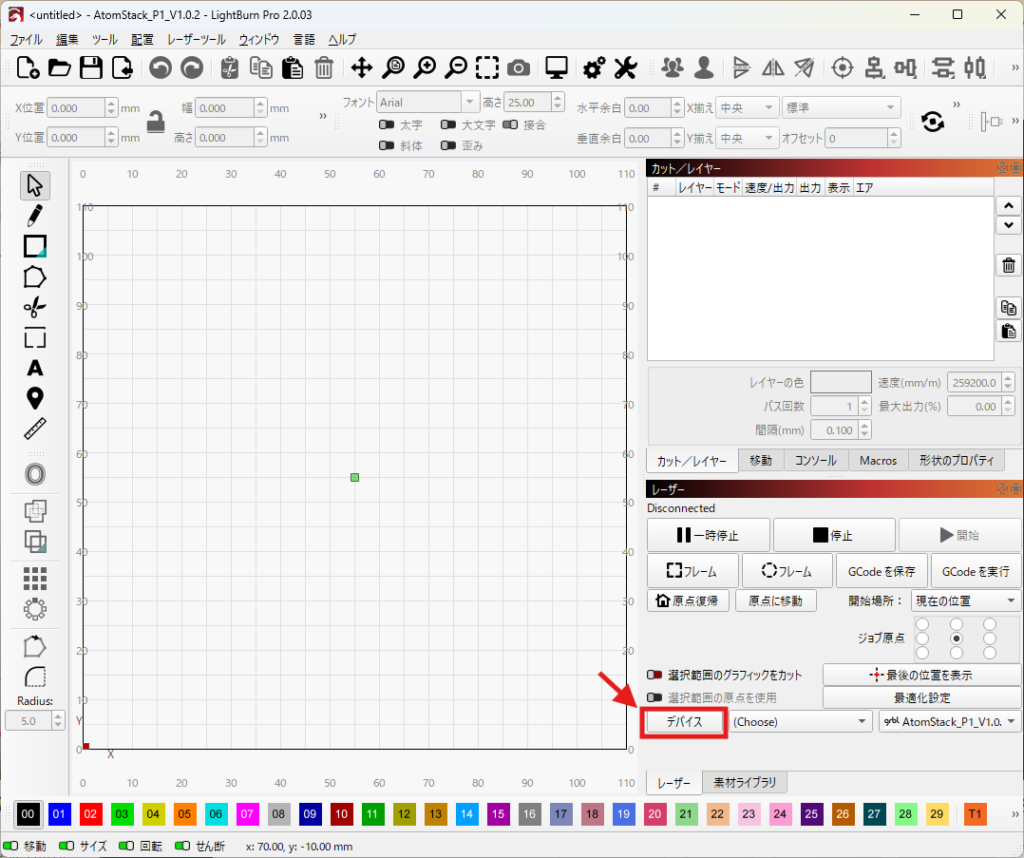Open the レーザーツール menu
This screenshot has height=858, width=1024.
tap(197, 39)
